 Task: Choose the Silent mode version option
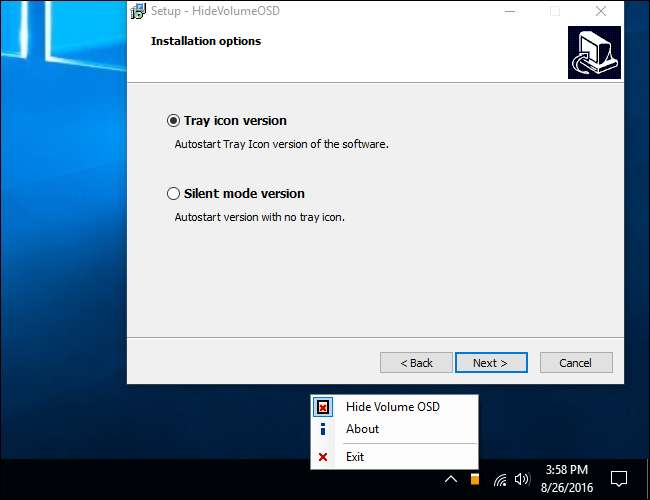pos(173,194)
